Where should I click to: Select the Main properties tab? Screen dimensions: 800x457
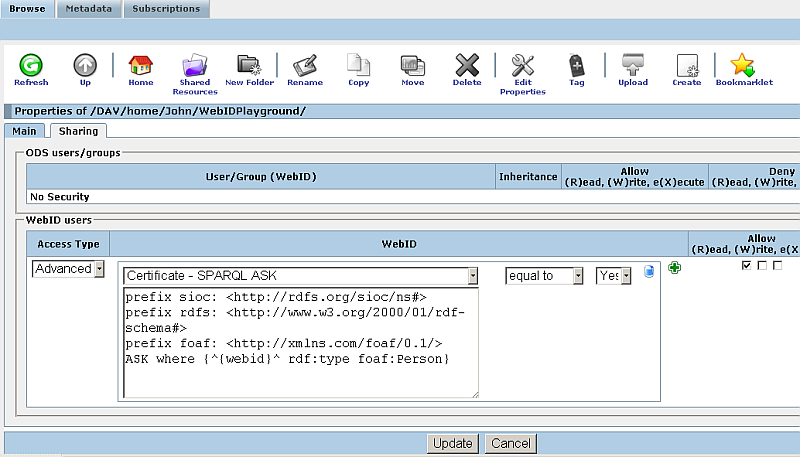pos(24,131)
